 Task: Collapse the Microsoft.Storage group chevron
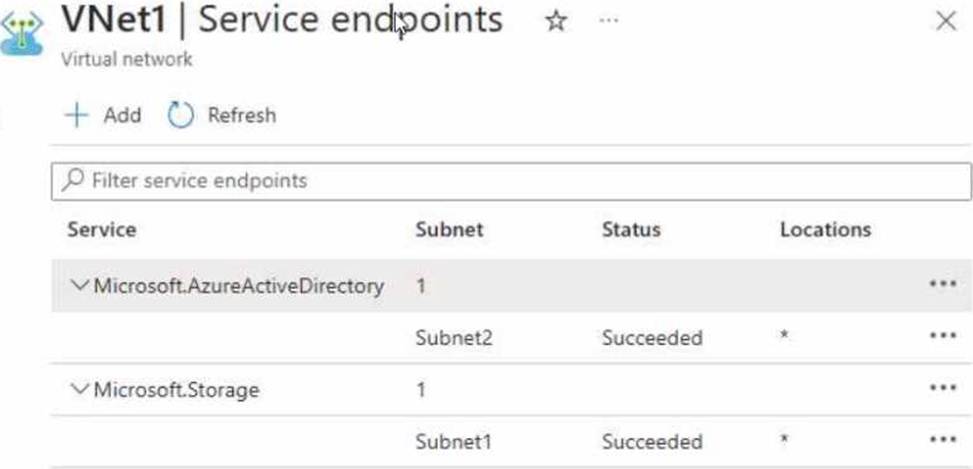80,389
